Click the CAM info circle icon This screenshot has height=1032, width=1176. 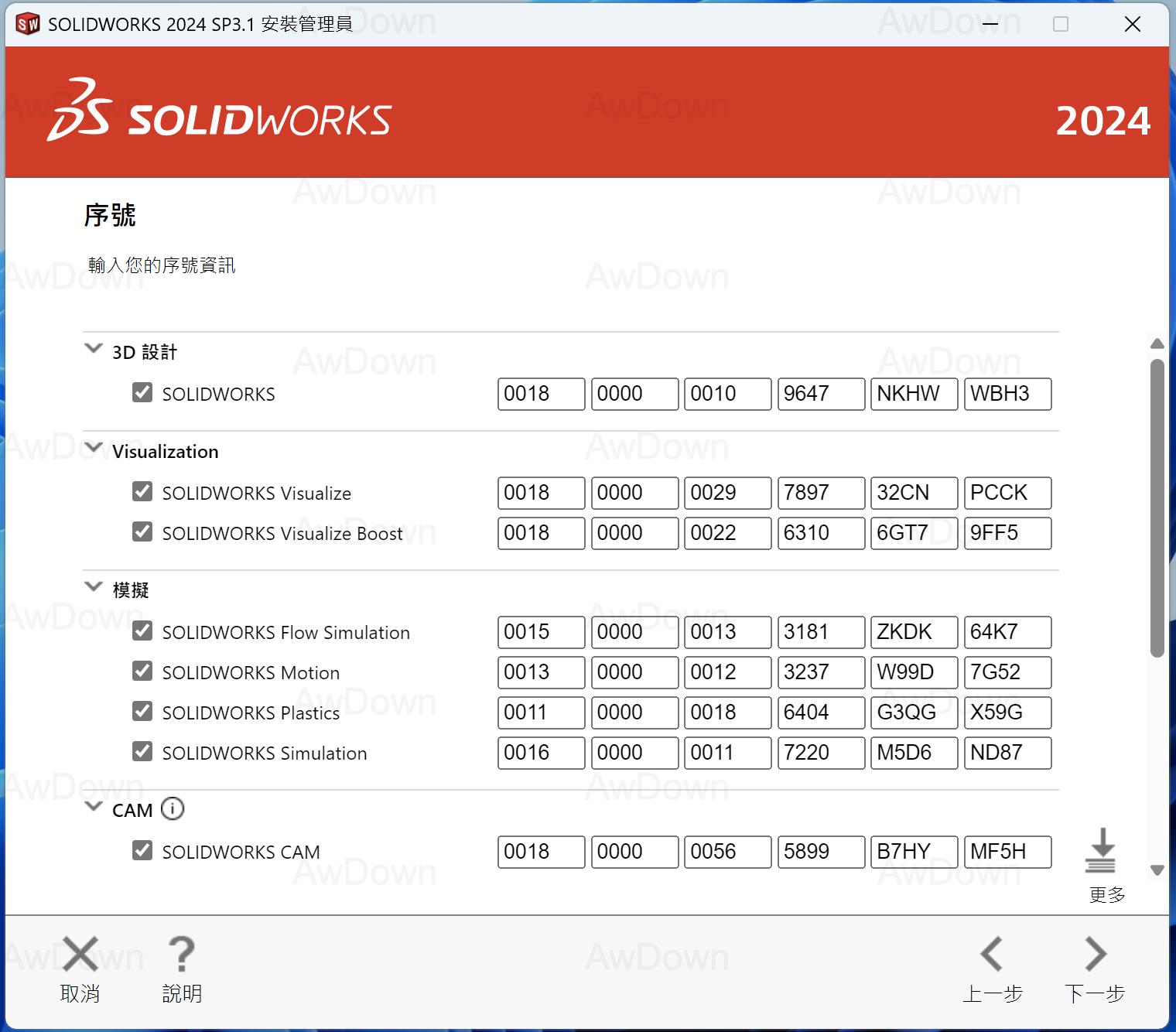173,809
